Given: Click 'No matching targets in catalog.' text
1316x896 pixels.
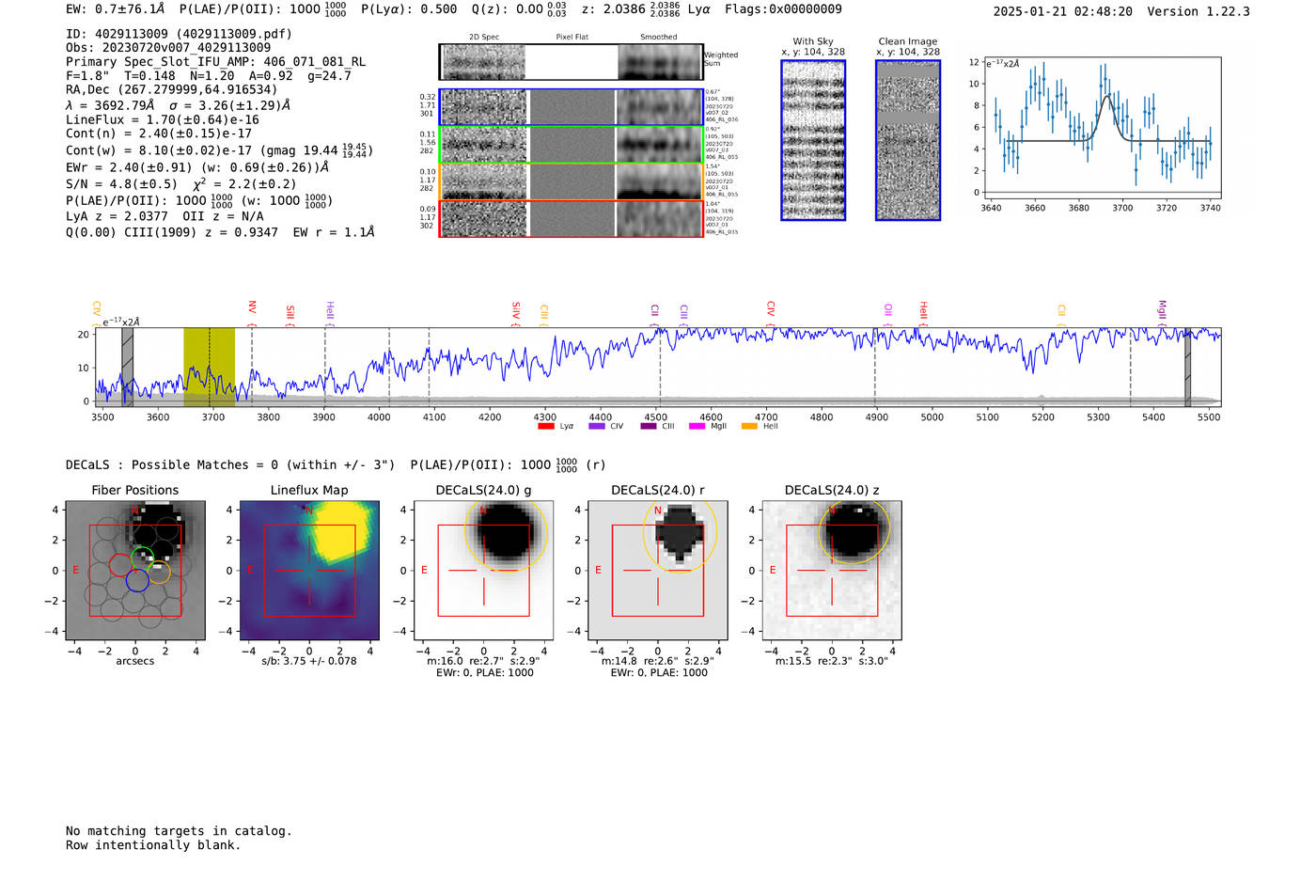Looking at the screenshot, I should [179, 831].
